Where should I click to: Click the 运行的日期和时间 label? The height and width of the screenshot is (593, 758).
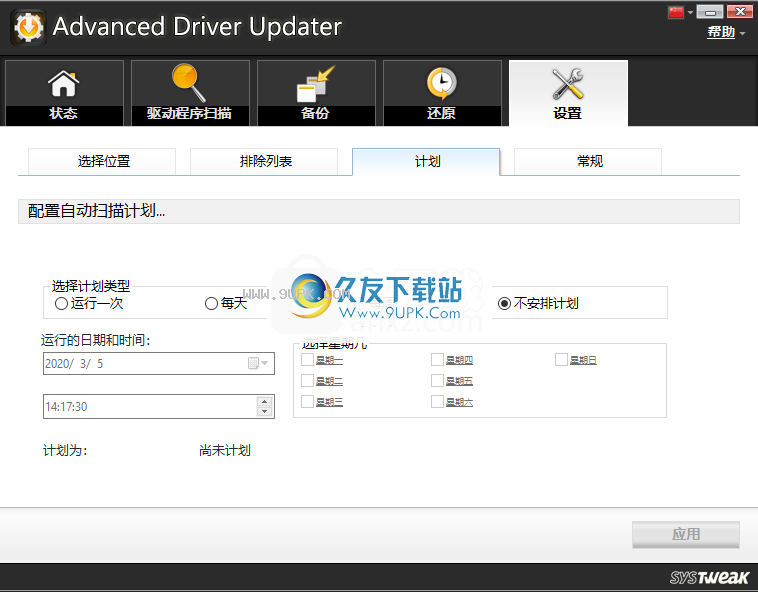click(x=96, y=340)
